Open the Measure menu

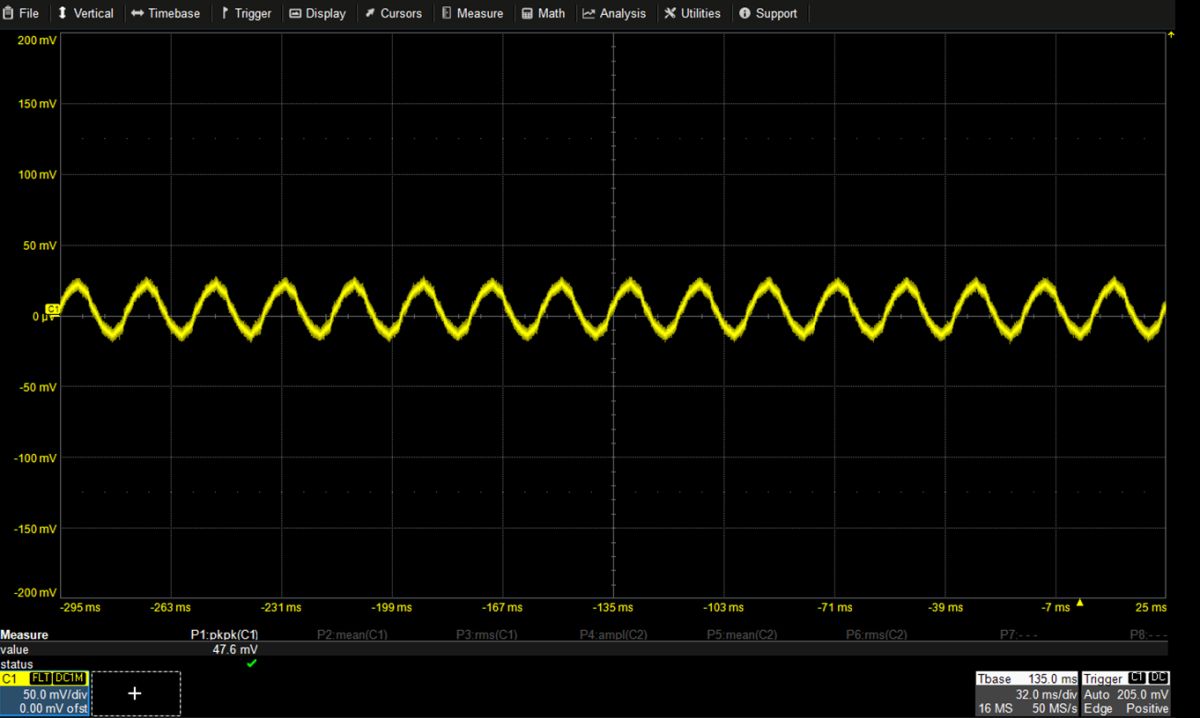472,13
